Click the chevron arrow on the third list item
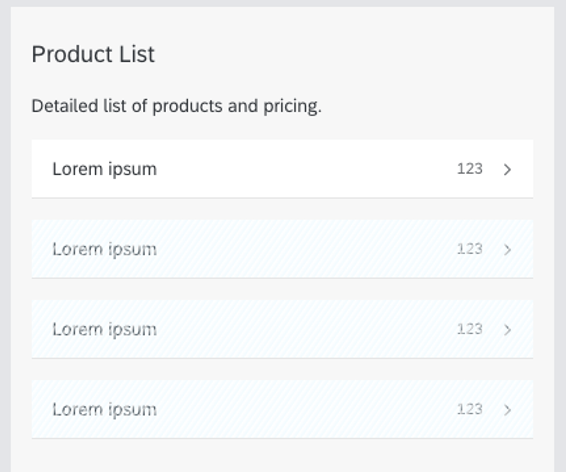The width and height of the screenshot is (566, 474). [507, 330]
